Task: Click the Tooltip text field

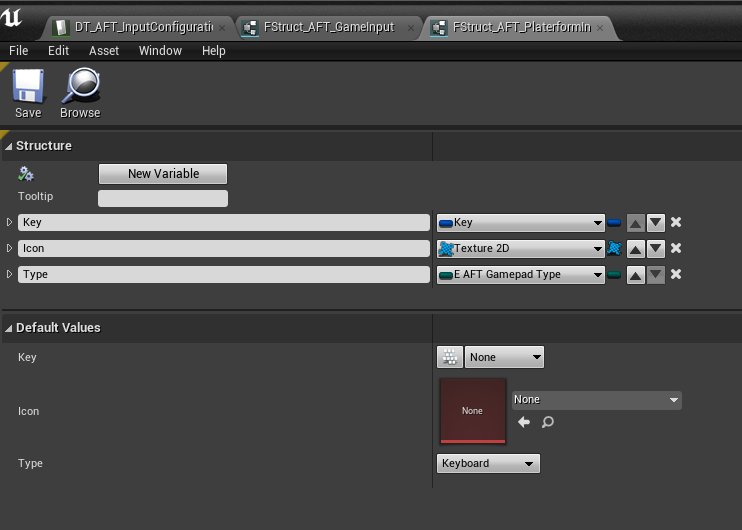Action: (163, 198)
